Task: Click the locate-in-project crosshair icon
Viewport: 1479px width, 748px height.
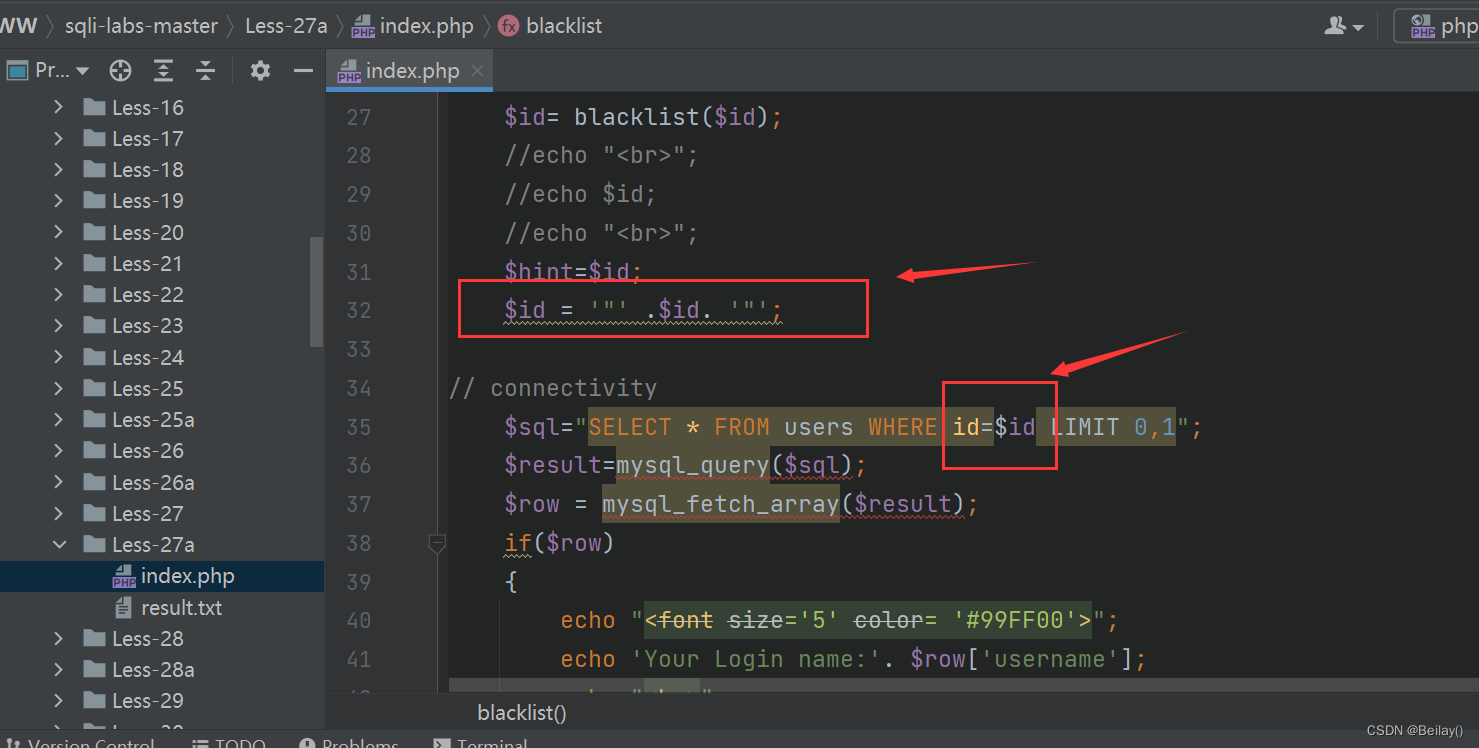Action: (120, 70)
